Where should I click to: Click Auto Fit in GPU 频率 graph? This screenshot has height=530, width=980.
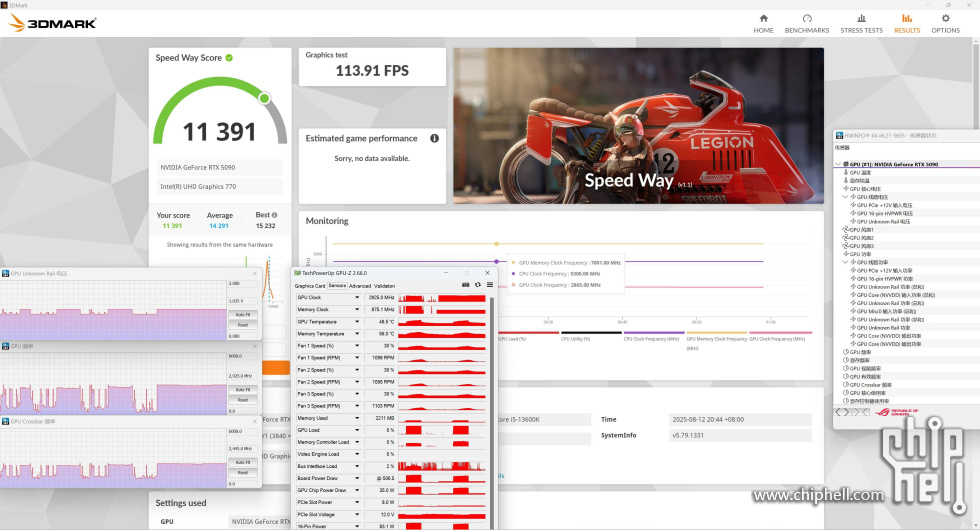(243, 389)
